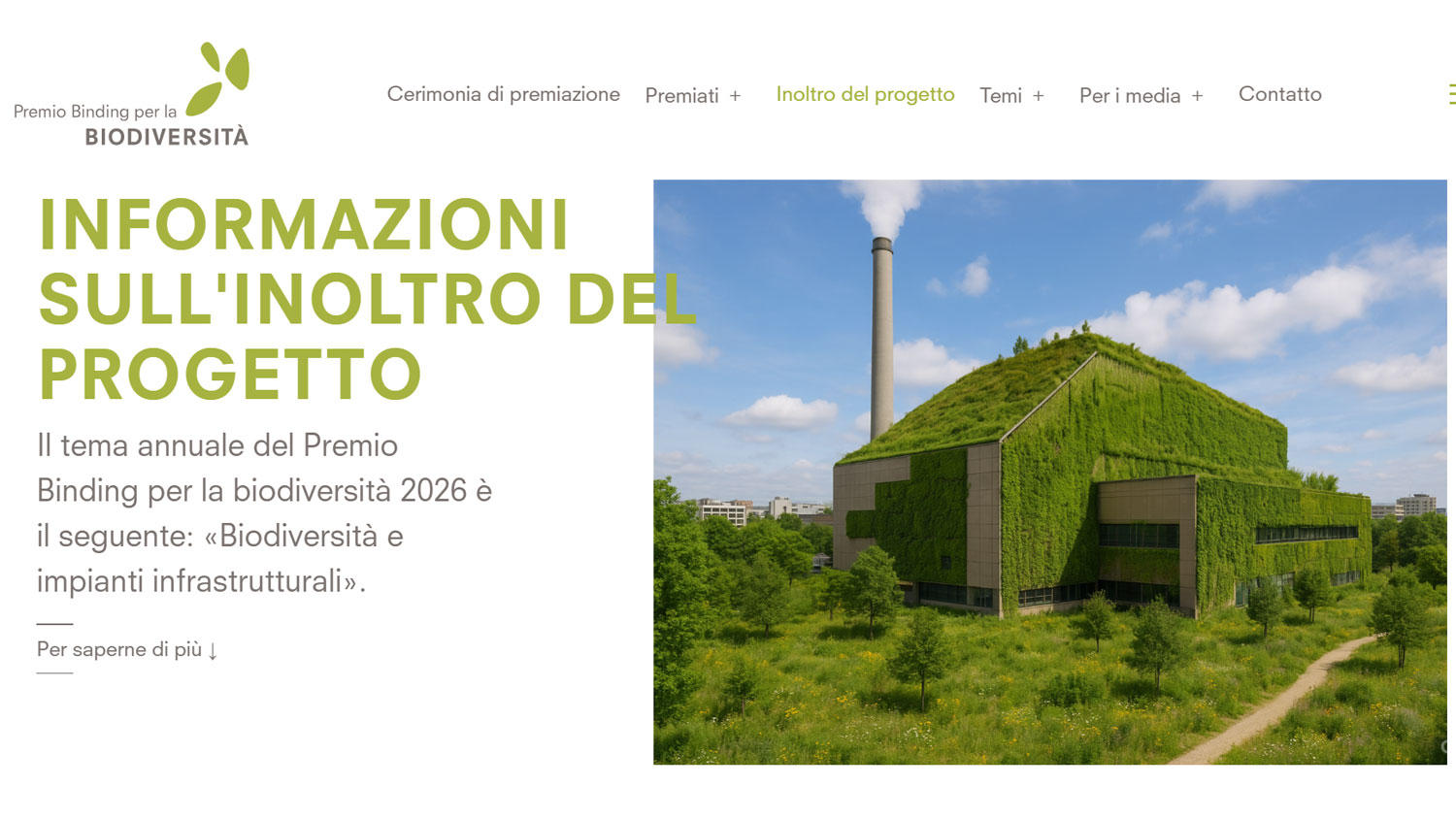This screenshot has height=819, width=1456.
Task: Select the highlighted Inoltro del progetto item
Action: click(x=864, y=94)
